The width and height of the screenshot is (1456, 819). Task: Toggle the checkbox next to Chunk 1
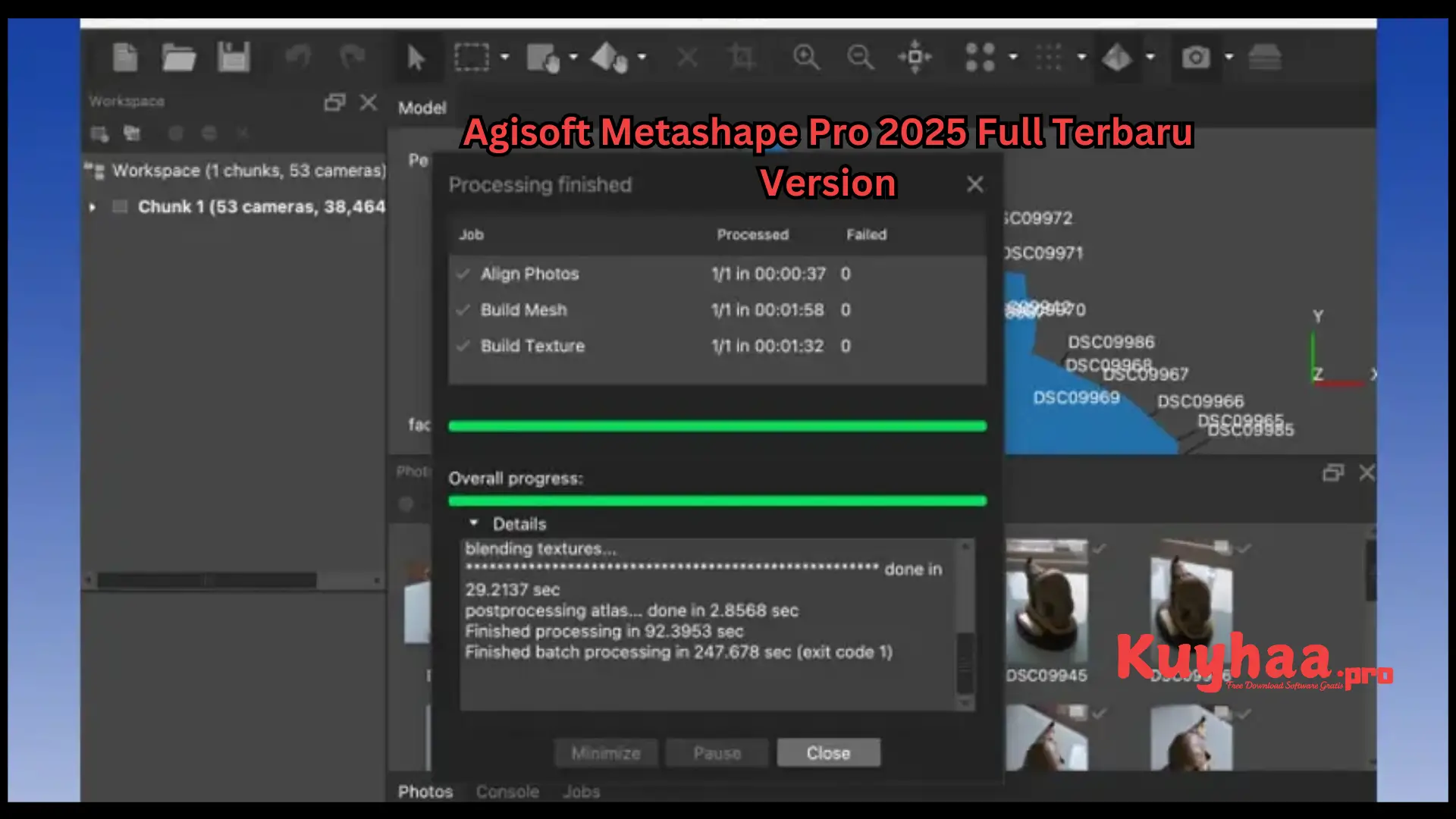point(119,206)
